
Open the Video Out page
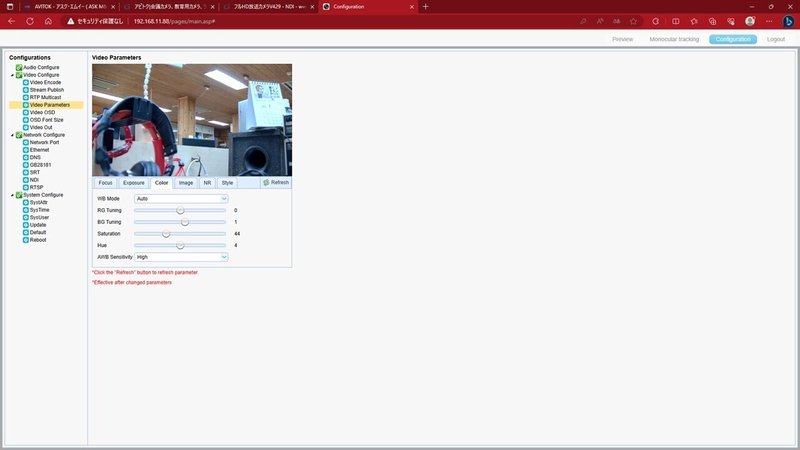click(x=41, y=128)
